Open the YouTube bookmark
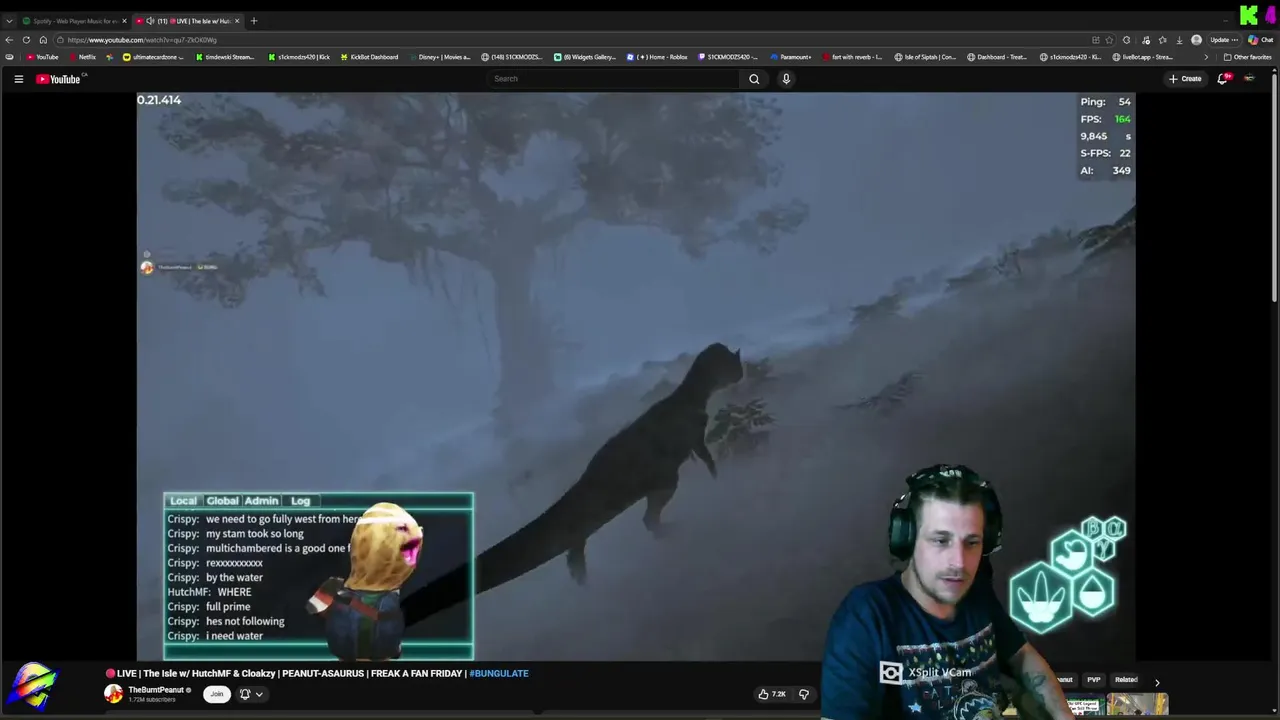 point(42,57)
